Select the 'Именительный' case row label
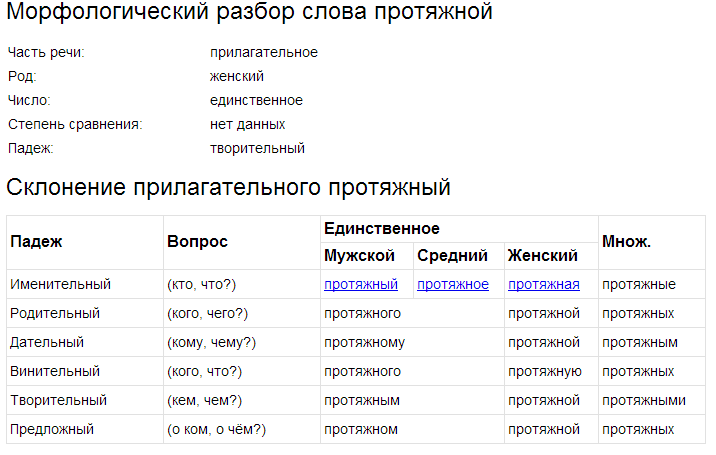This screenshot has width=716, height=455. click(60, 284)
